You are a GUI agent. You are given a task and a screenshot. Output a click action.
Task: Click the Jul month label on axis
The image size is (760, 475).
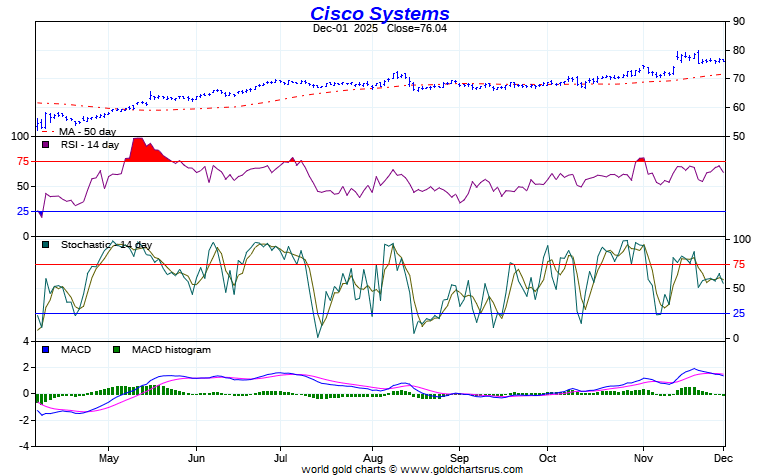[x=280, y=458]
